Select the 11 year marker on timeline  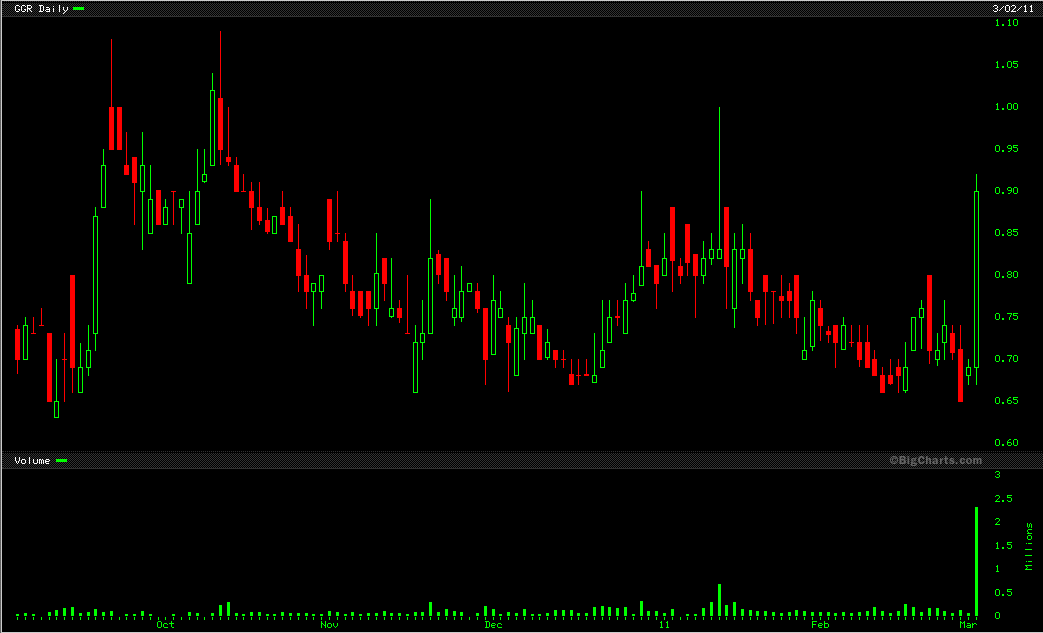point(665,624)
